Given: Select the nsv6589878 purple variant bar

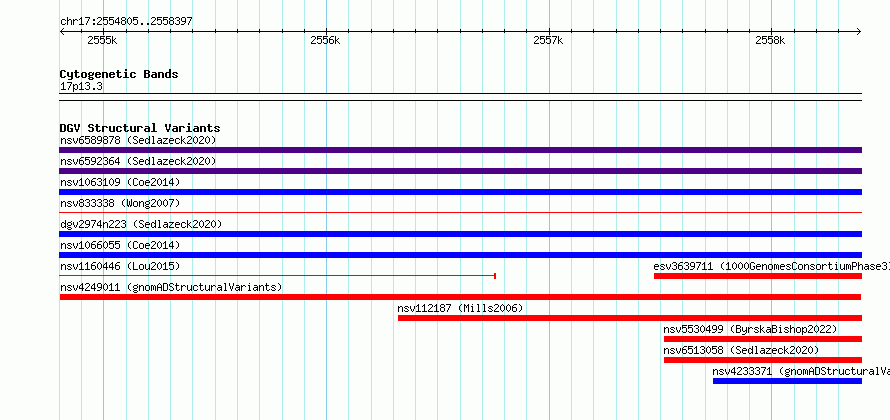Looking at the screenshot, I should [460, 150].
